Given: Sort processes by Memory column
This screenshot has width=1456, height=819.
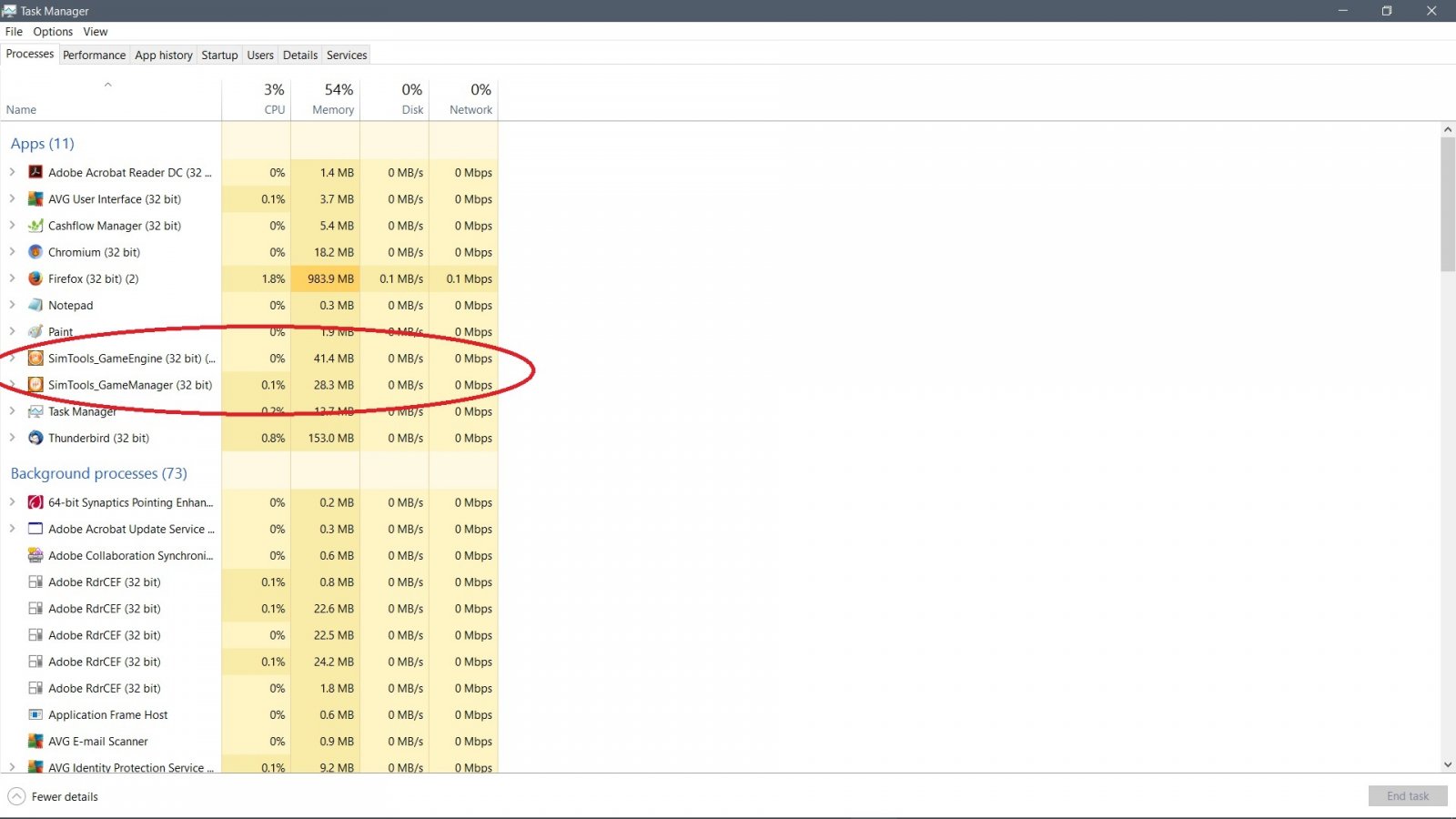Looking at the screenshot, I should coord(326,99).
